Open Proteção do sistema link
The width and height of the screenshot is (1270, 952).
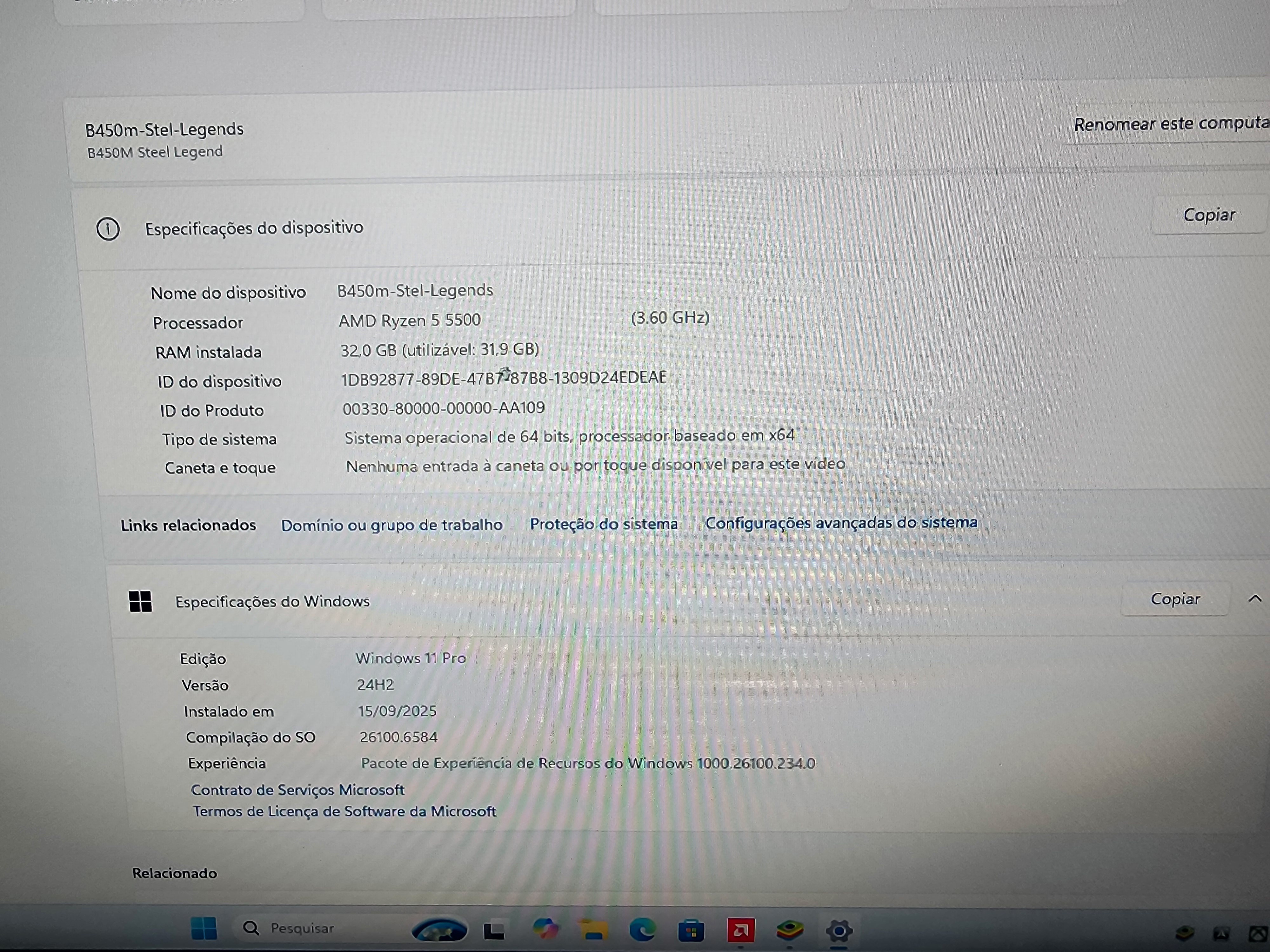[x=604, y=523]
